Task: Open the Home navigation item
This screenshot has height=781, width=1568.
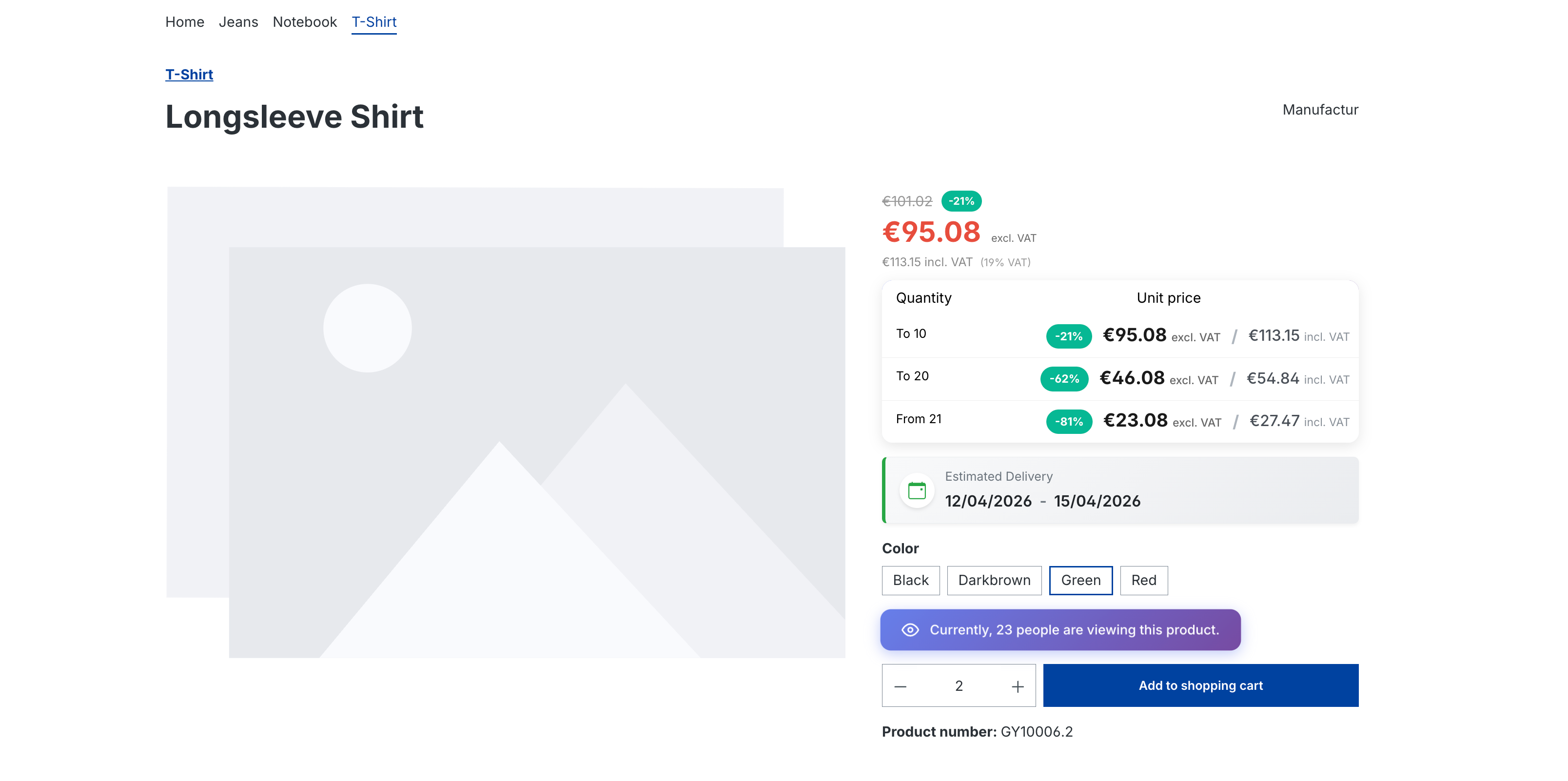Action: click(184, 22)
